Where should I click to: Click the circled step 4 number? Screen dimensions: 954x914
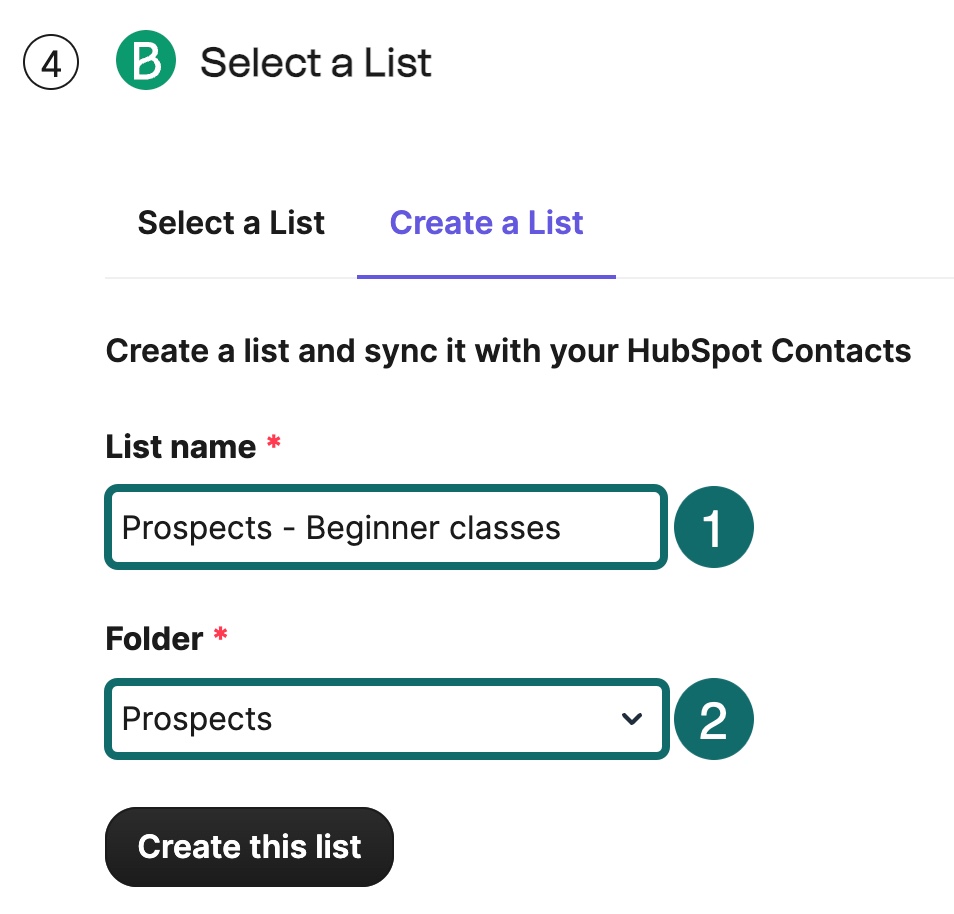pos(51,63)
